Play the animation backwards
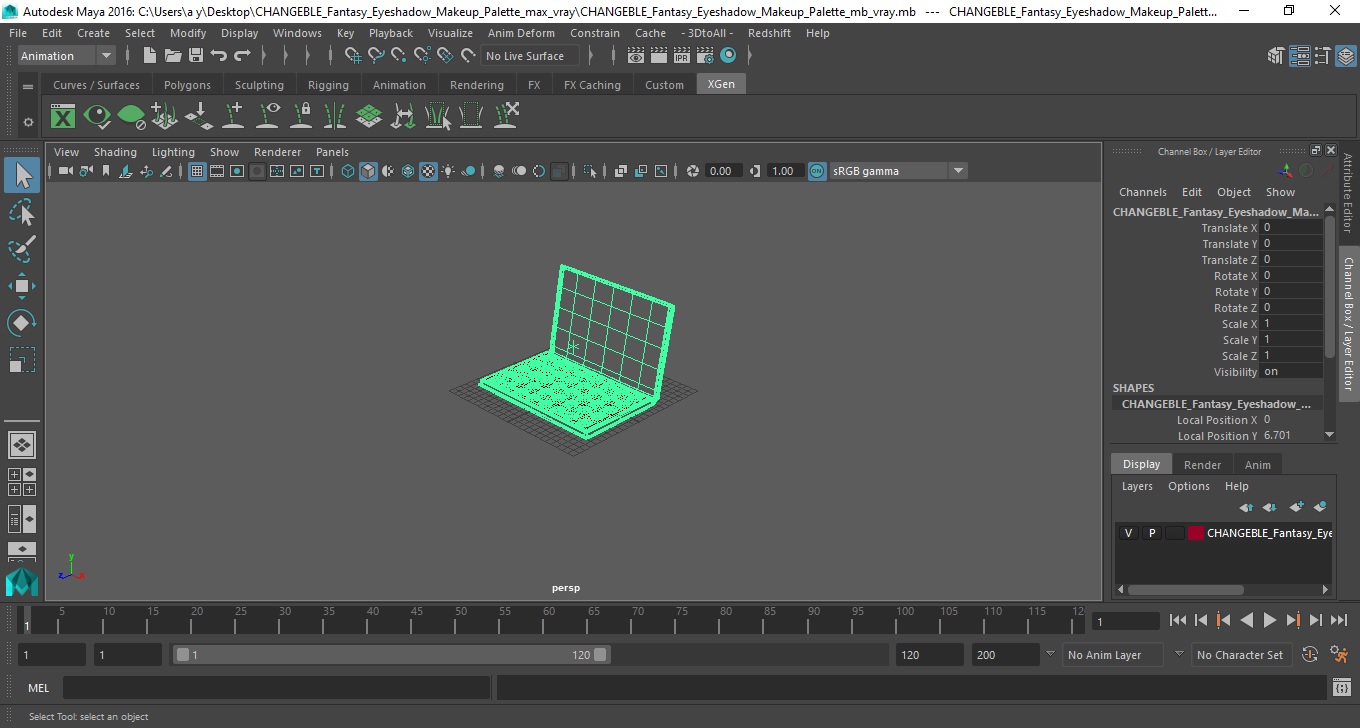 (1246, 620)
